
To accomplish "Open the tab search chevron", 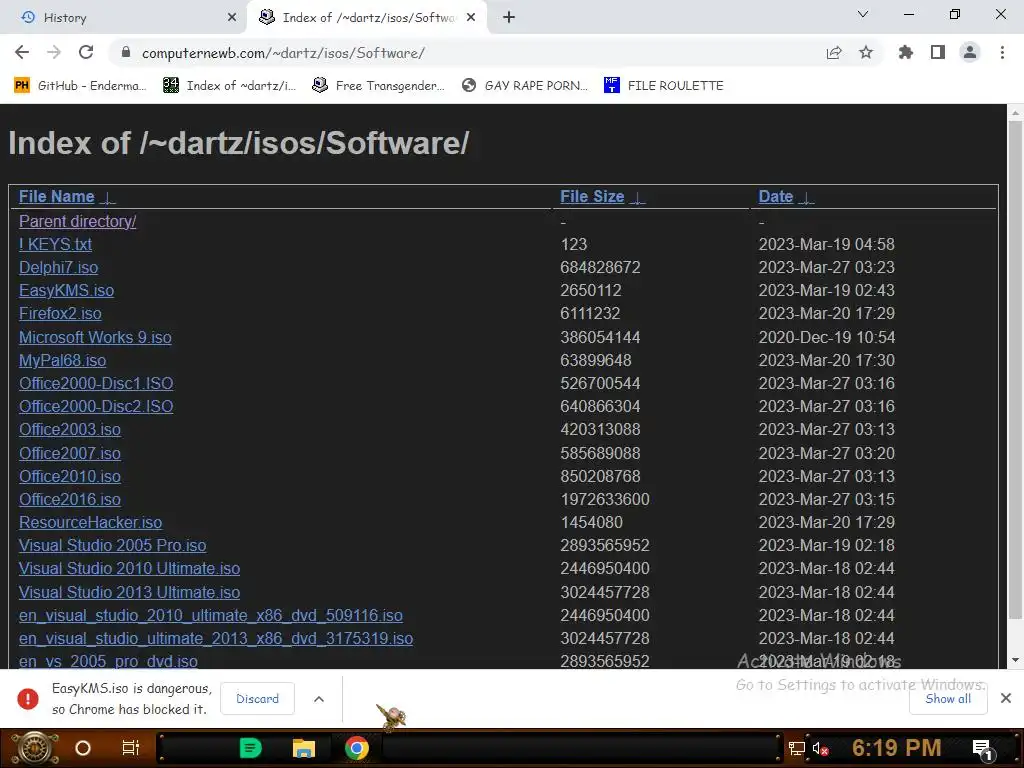I will (863, 14).
